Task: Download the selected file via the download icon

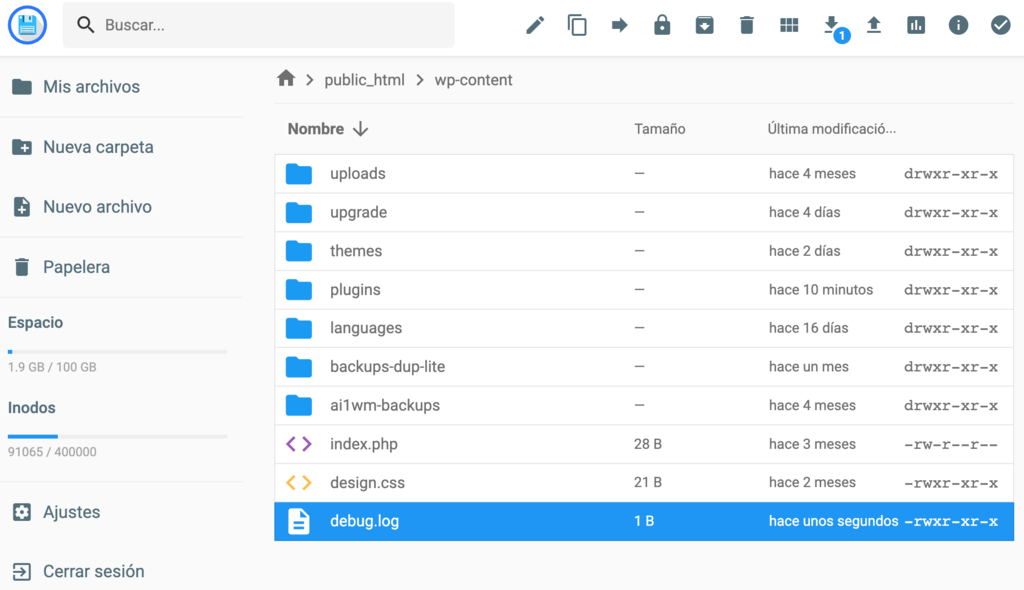Action: tap(831, 24)
